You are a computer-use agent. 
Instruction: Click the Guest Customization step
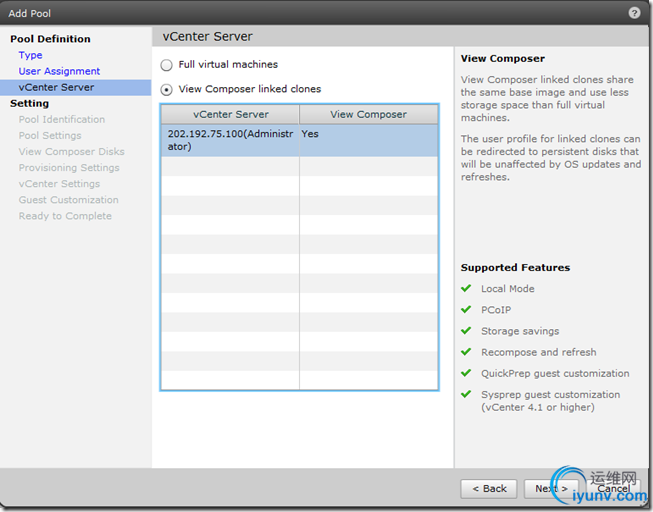pos(69,200)
